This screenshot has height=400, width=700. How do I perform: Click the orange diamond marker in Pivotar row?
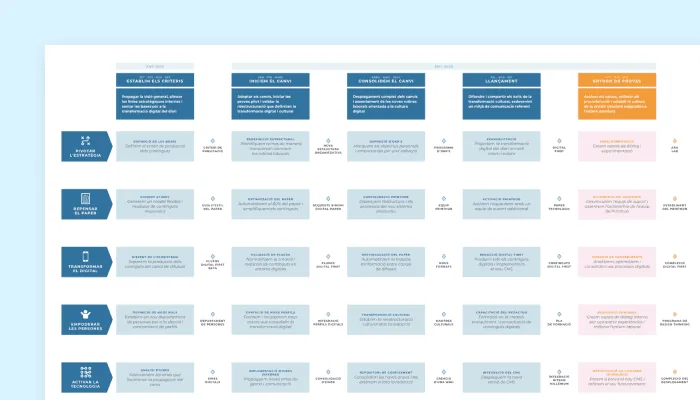(x=675, y=141)
